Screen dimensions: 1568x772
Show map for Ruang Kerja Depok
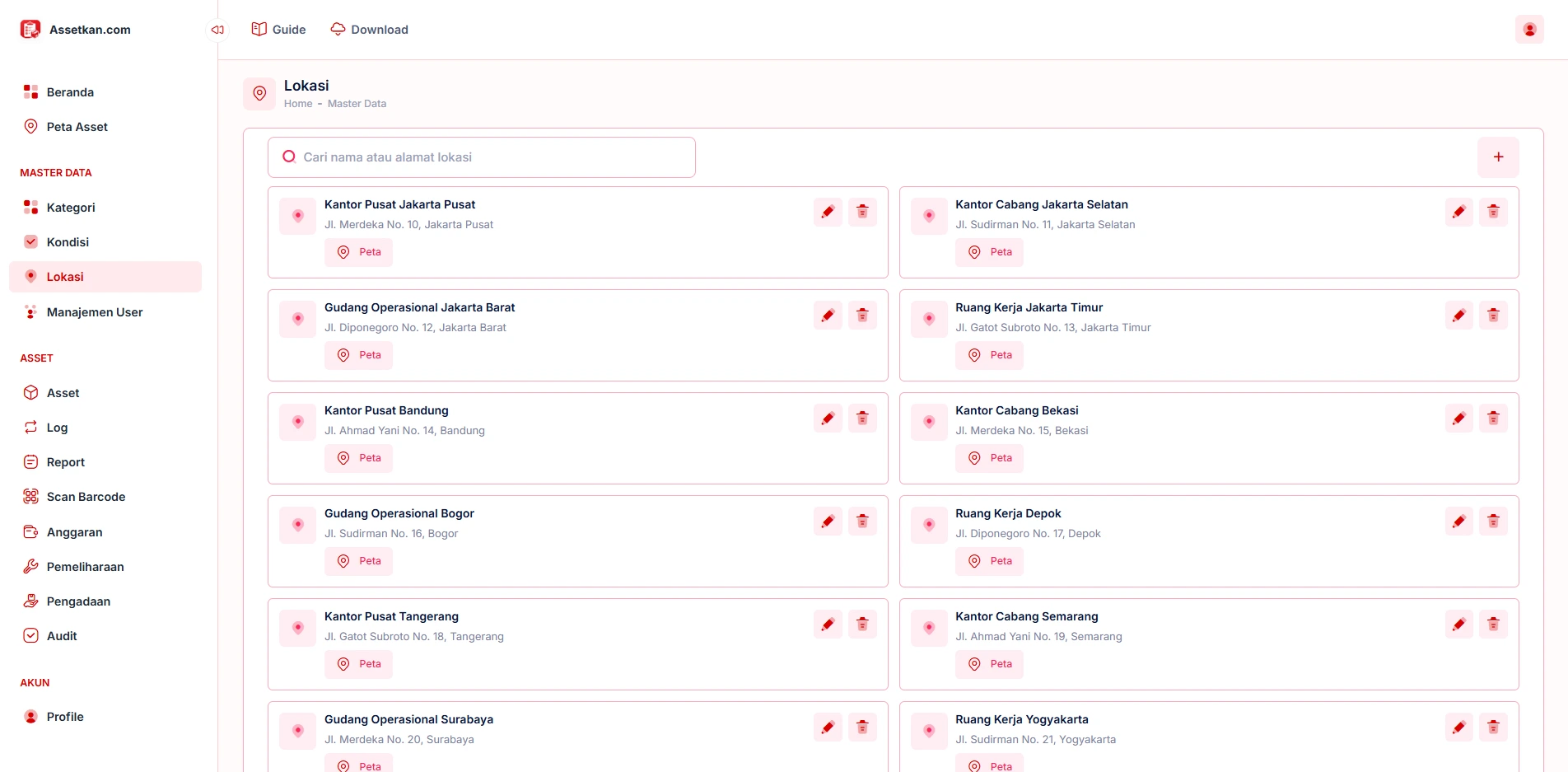click(989, 561)
